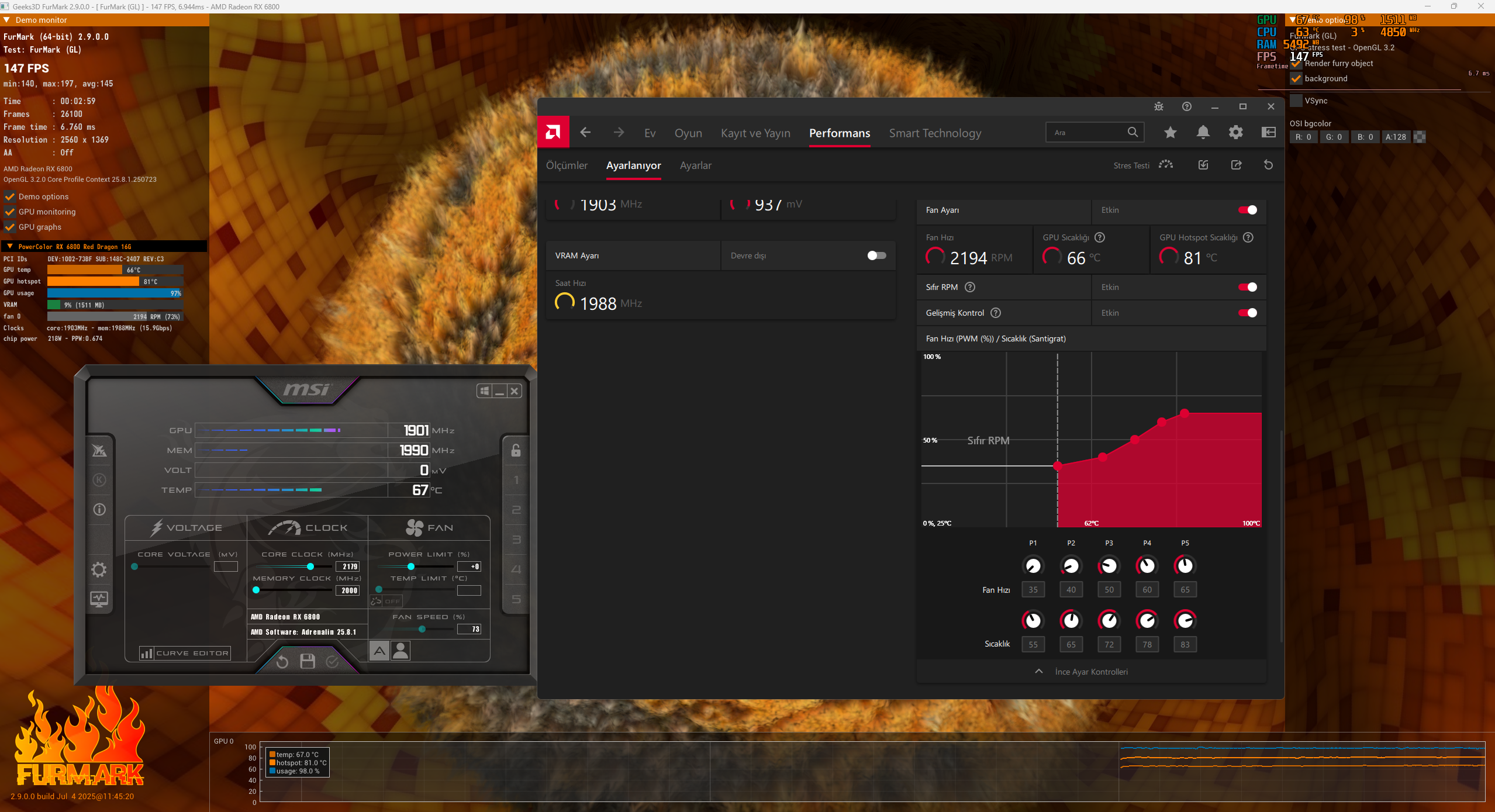Image resolution: width=1495 pixels, height=812 pixels.
Task: Click the link limits icon labeled OFF
Action: point(386,601)
